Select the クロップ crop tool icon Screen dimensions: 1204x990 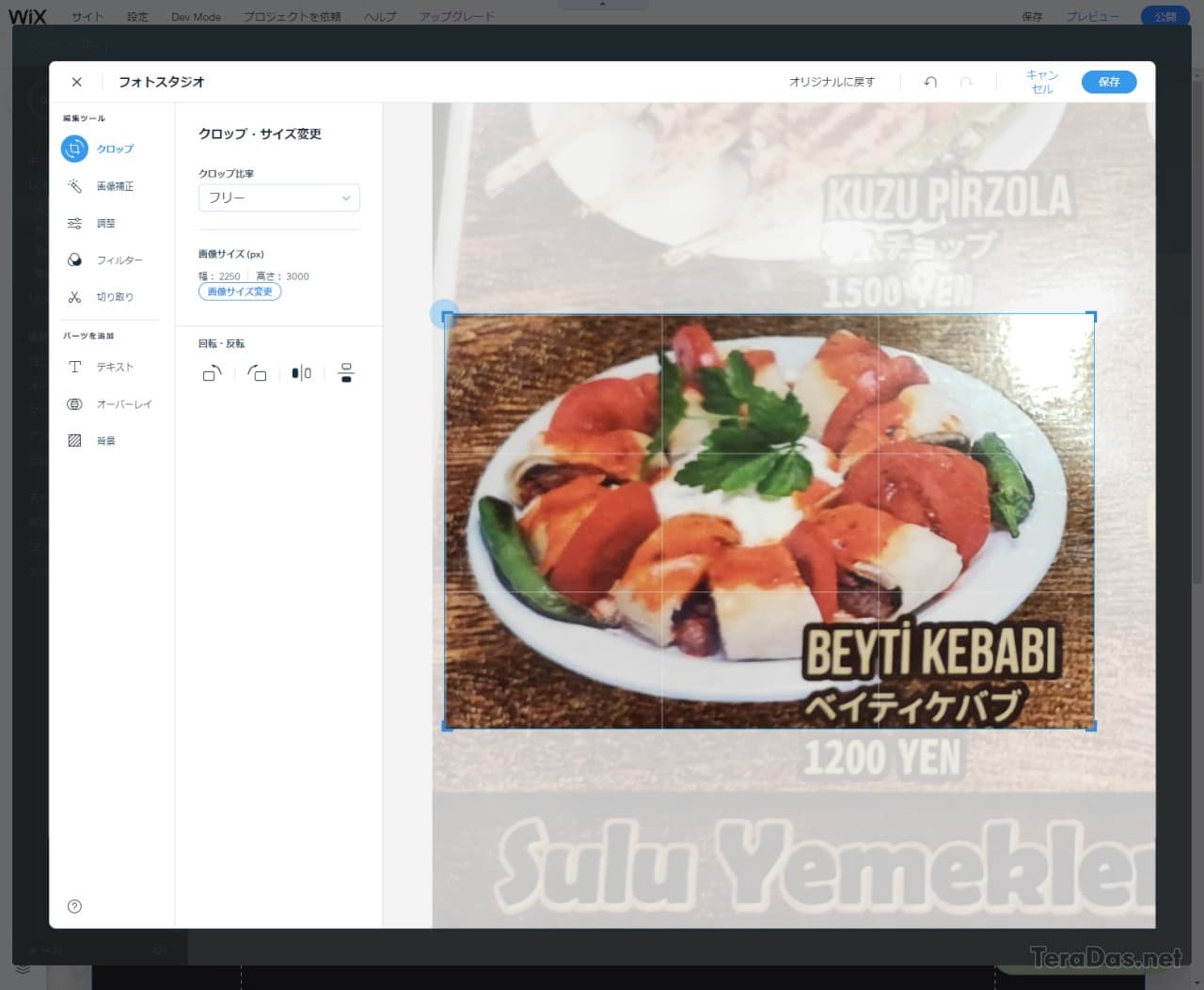pyautogui.click(x=74, y=149)
